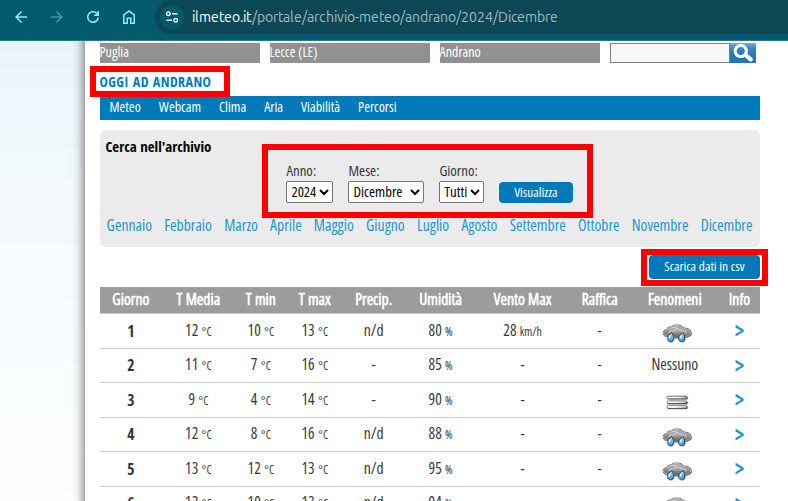Click the fog icon for day 3
This screenshot has height=501, width=788.
[x=677, y=402]
